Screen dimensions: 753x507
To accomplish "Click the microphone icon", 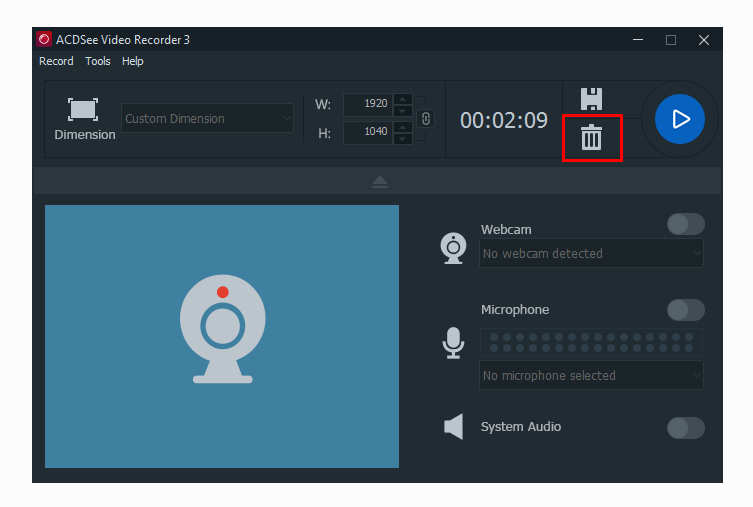I will pos(453,343).
